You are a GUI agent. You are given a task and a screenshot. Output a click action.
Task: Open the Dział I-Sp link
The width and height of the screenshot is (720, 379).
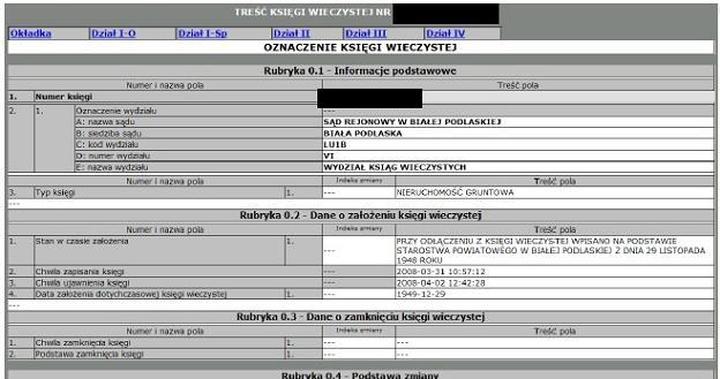click(x=202, y=34)
